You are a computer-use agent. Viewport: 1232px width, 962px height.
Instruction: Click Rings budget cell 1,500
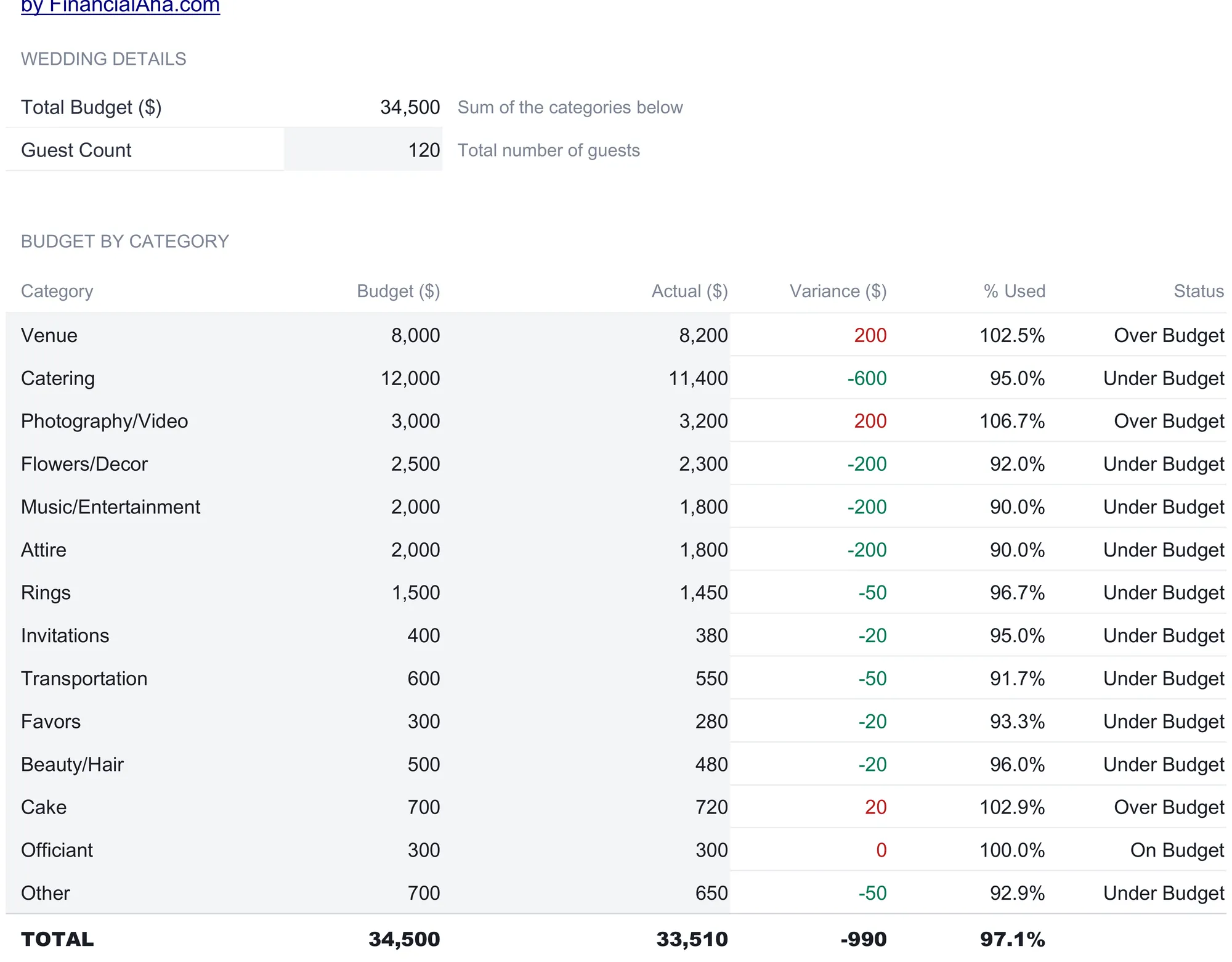tap(416, 593)
